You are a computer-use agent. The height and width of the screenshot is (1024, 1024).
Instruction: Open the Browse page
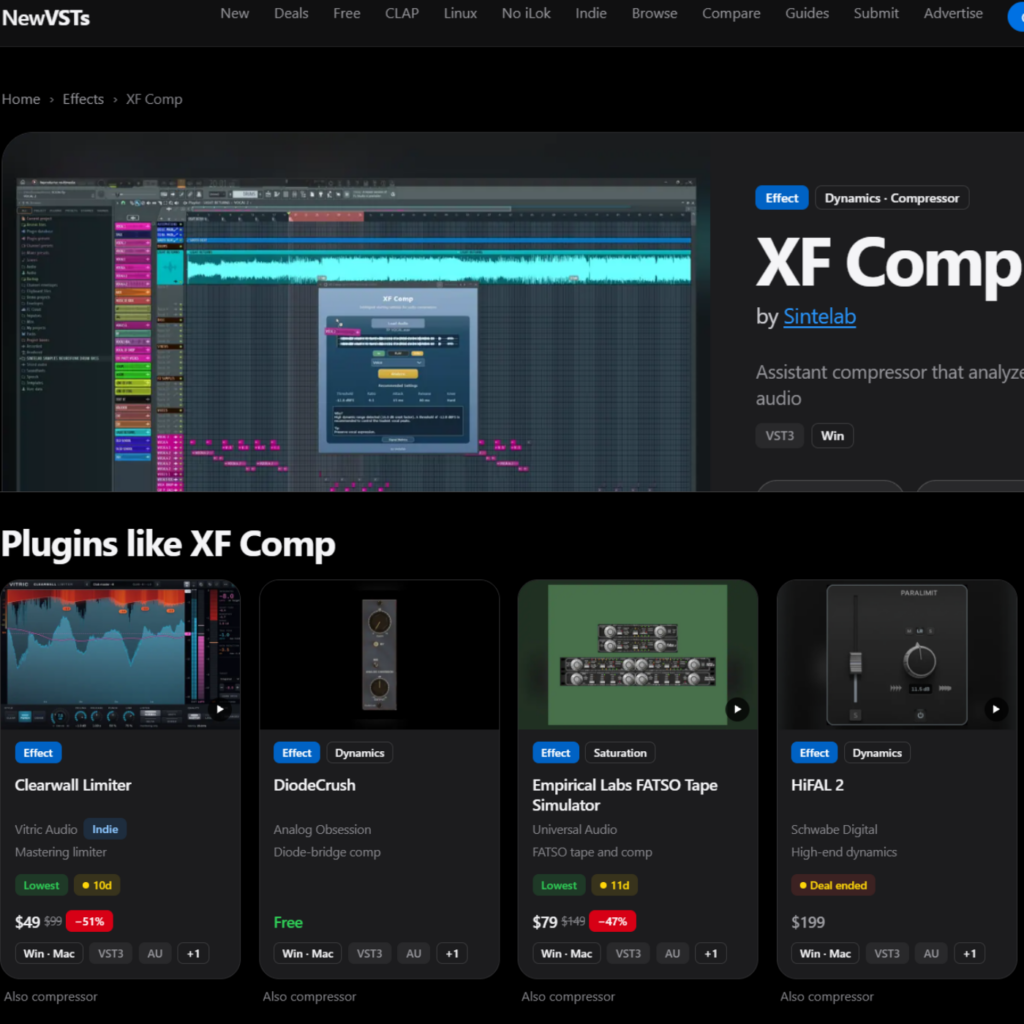point(654,13)
